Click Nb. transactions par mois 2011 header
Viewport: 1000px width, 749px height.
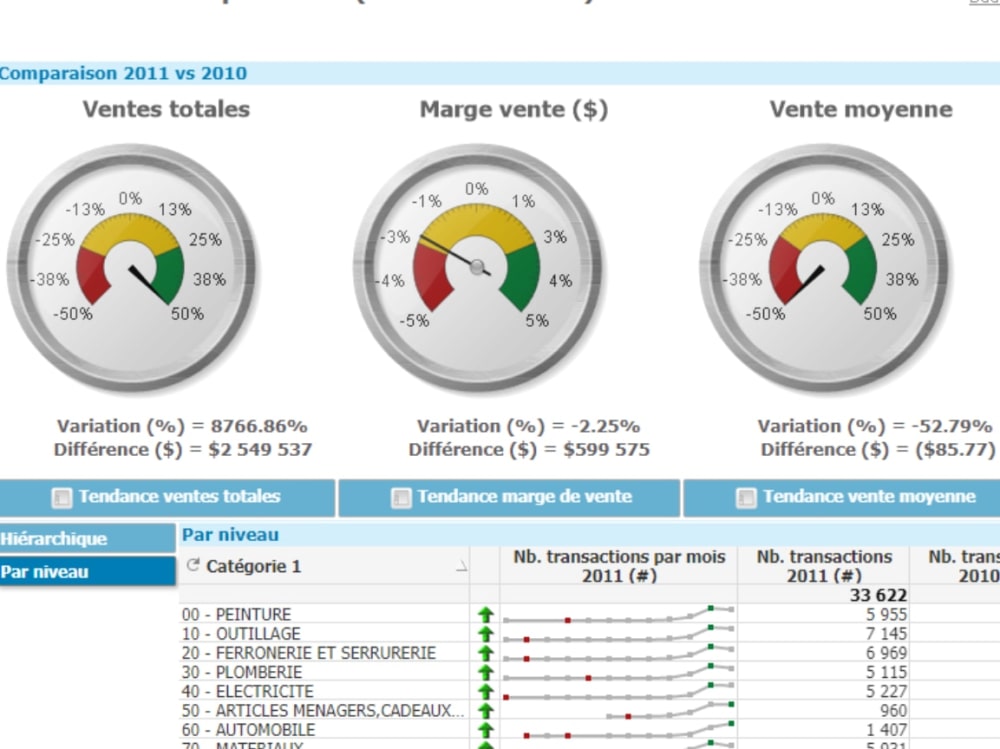[x=619, y=566]
